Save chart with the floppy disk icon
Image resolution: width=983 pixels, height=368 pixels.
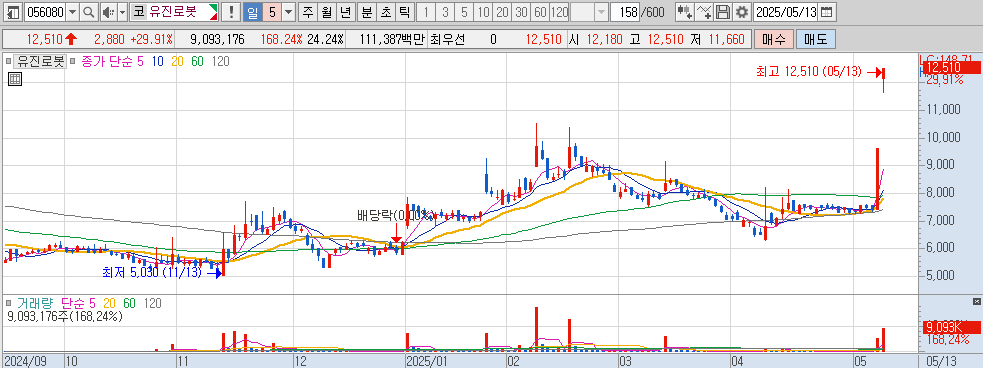coord(723,11)
